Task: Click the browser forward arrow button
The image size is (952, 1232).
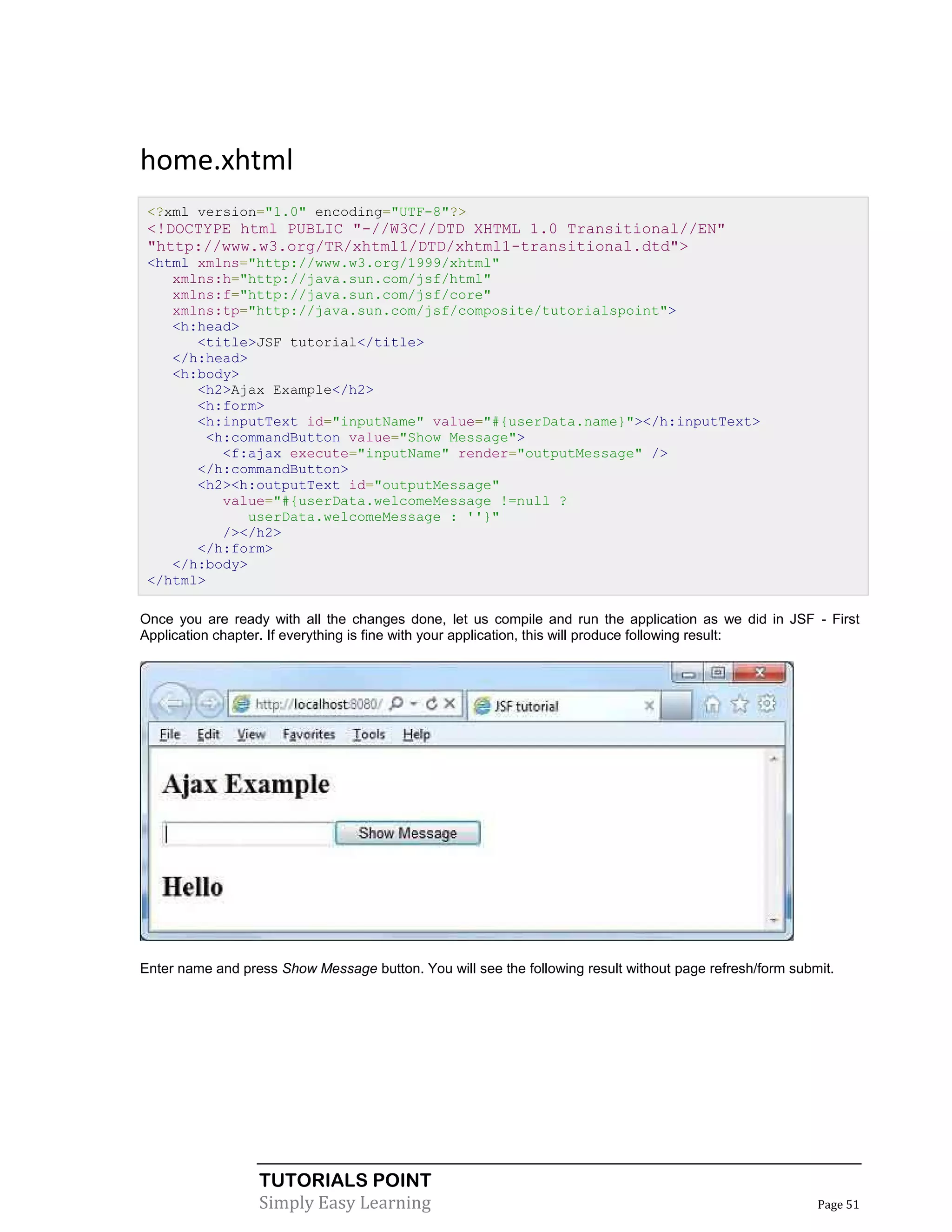Action: click(209, 703)
